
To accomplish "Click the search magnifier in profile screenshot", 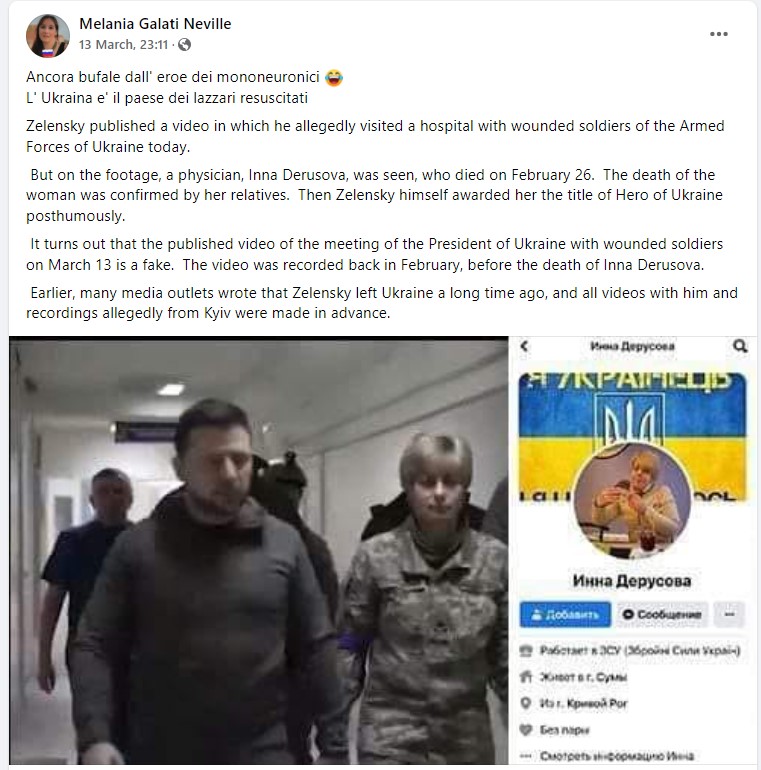I will (x=740, y=346).
